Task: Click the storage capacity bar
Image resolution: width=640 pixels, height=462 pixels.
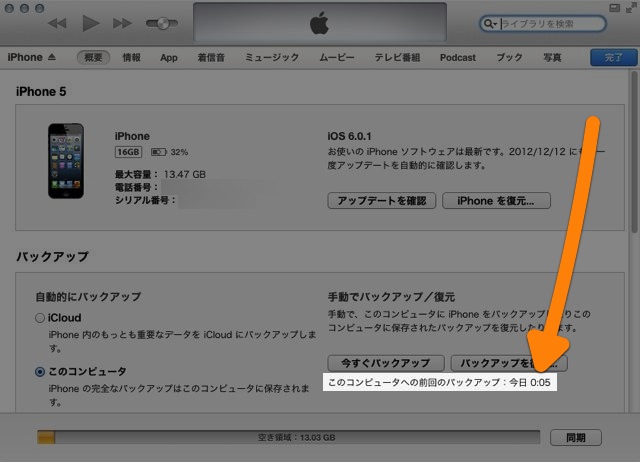Action: pos(289,438)
